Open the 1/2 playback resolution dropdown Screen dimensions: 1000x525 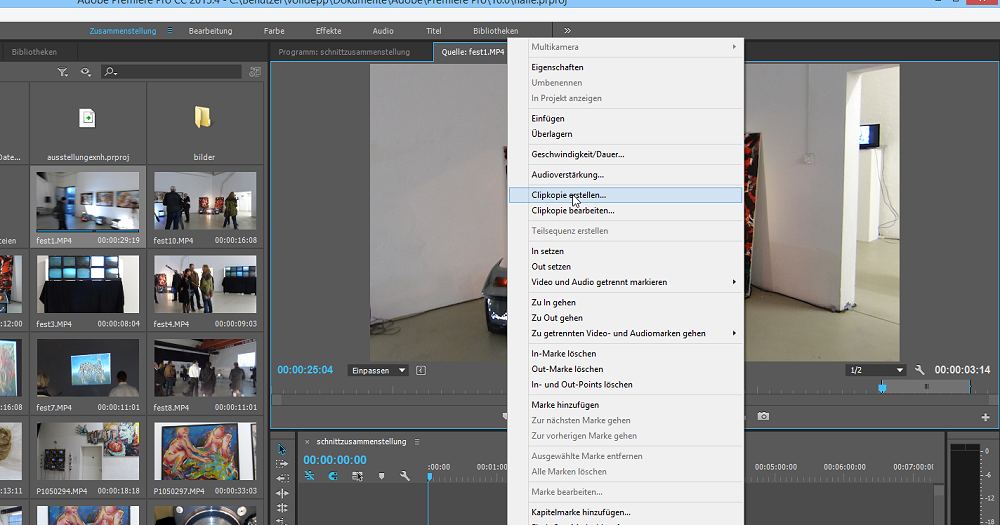tap(876, 370)
